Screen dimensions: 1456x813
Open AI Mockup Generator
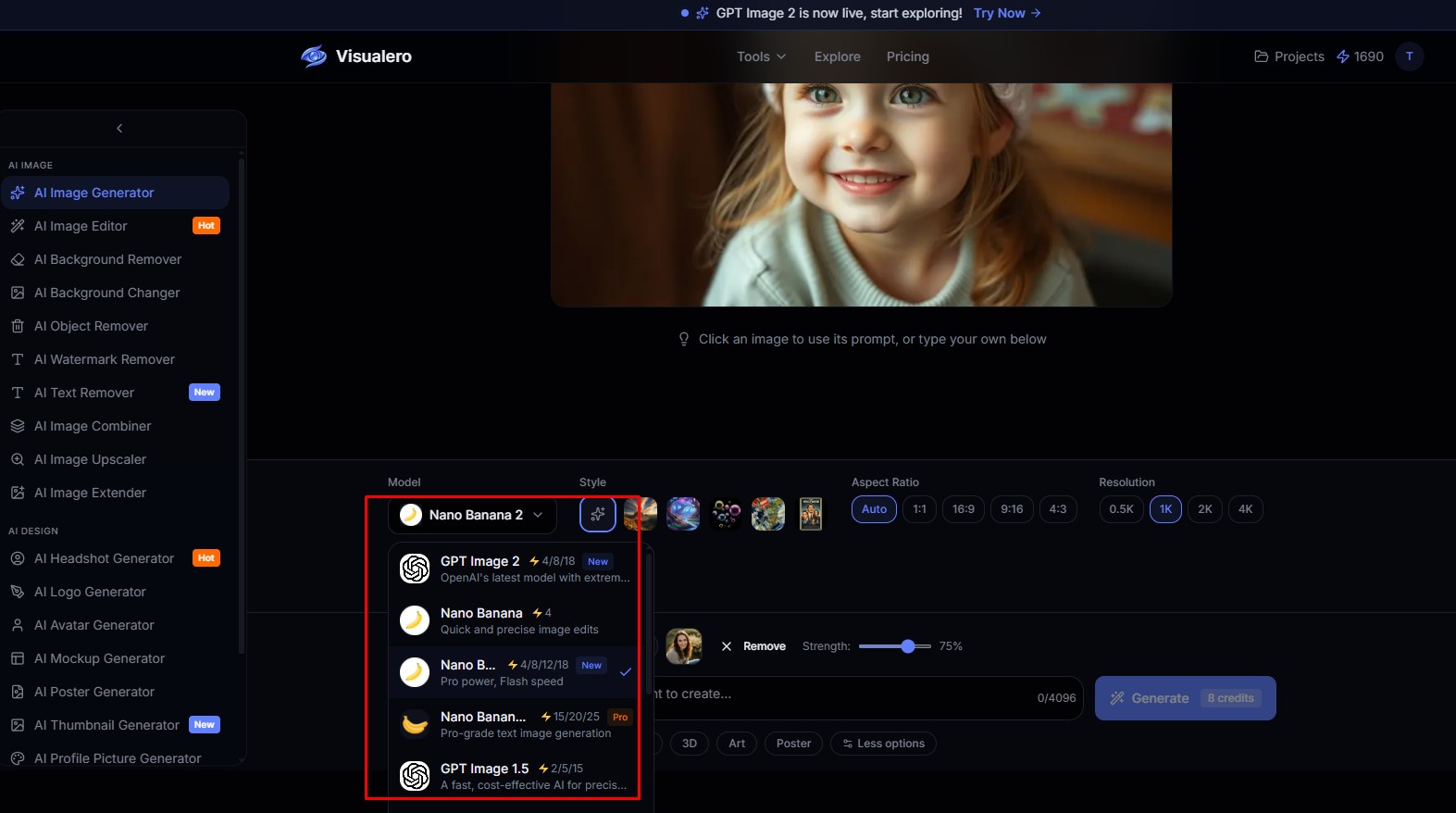pos(115,658)
